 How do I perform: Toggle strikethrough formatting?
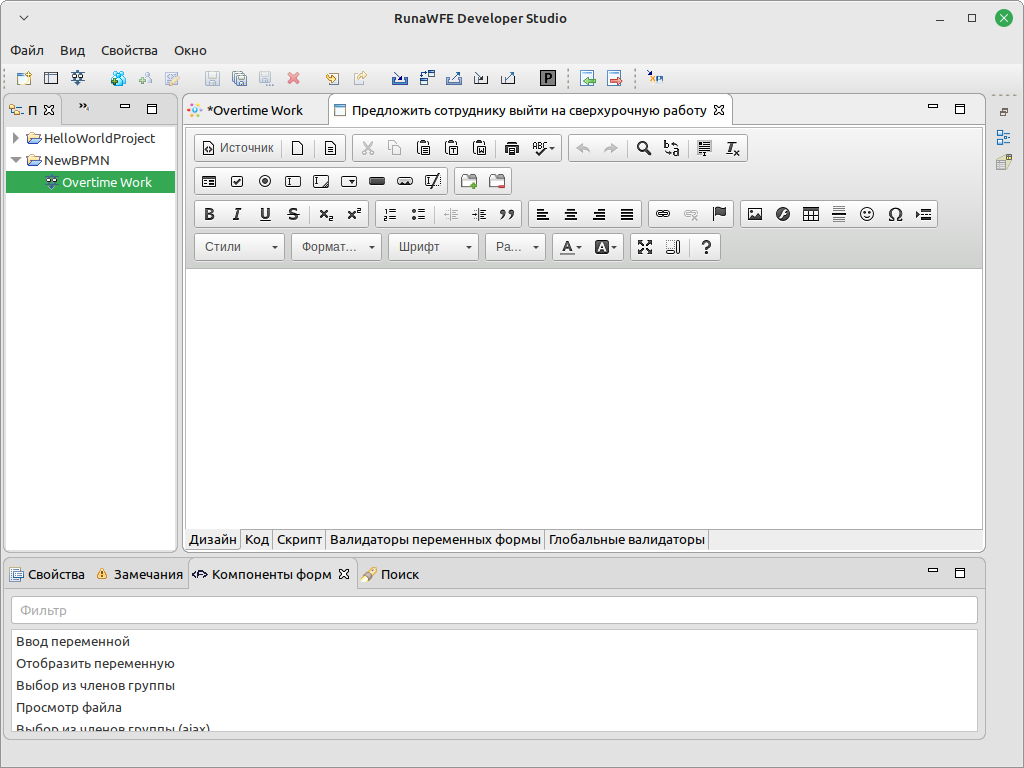coord(293,214)
